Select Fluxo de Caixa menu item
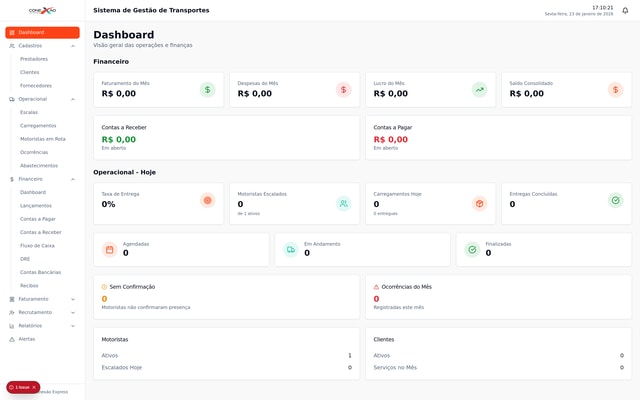This screenshot has height=400, width=640. pos(37,245)
